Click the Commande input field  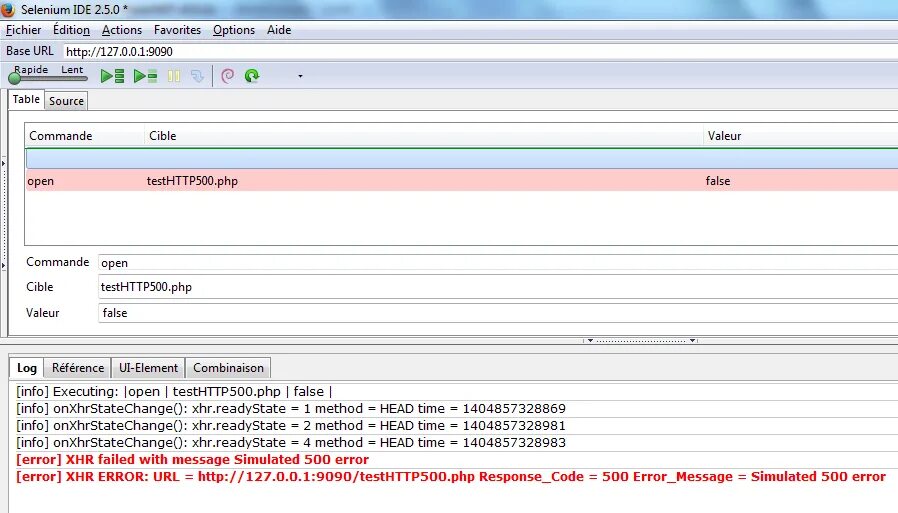click(498, 263)
